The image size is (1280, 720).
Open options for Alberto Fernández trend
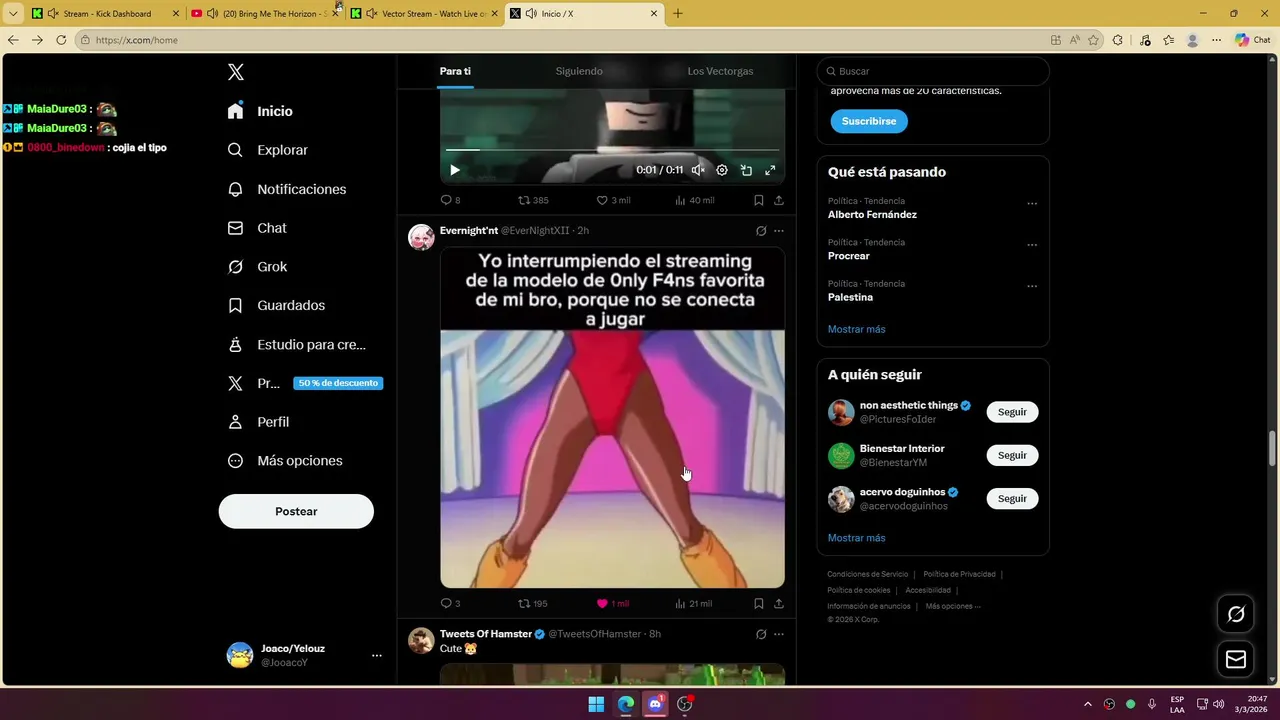point(1032,203)
